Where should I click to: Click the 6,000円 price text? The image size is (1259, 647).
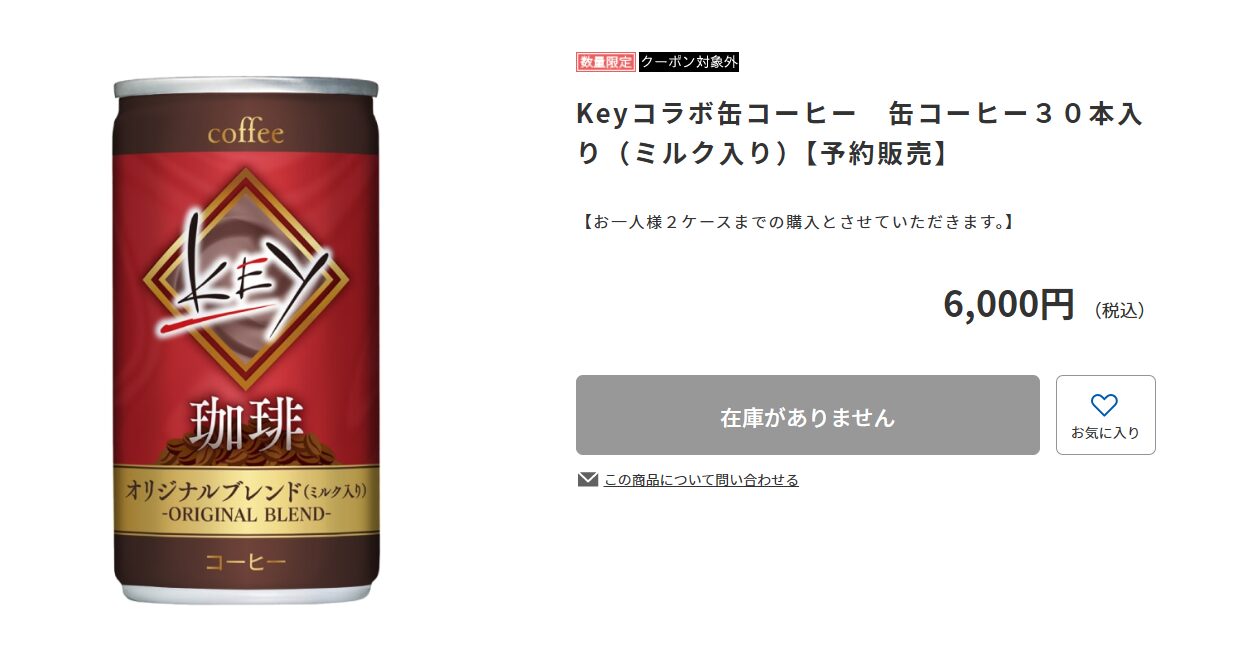coord(1008,304)
